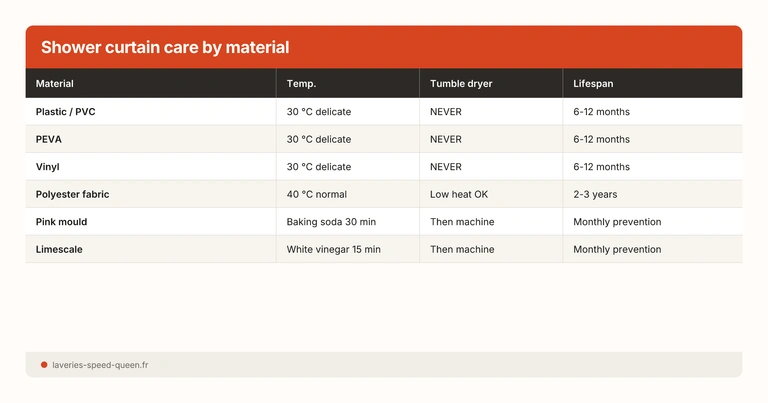Click the Temp. column header

pyautogui.click(x=301, y=84)
